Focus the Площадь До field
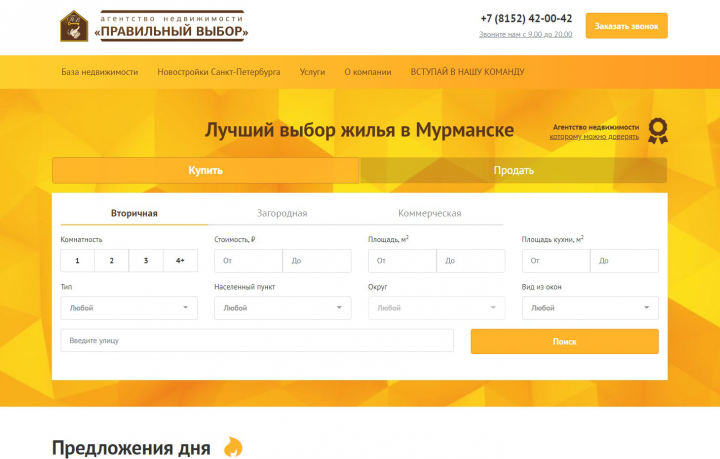The height and width of the screenshot is (459, 720). 471,261
